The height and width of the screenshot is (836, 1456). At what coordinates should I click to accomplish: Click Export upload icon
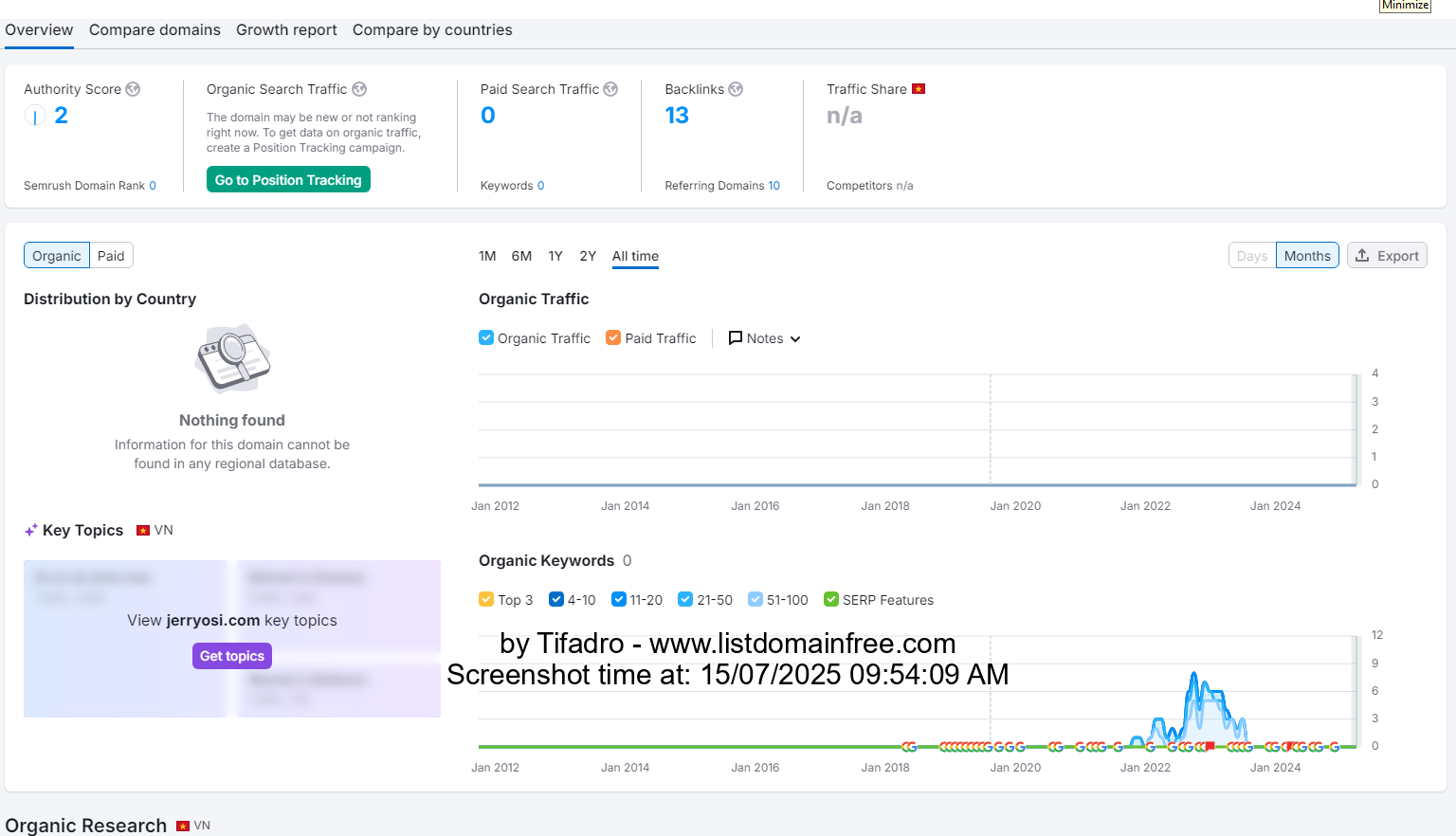coord(1362,256)
